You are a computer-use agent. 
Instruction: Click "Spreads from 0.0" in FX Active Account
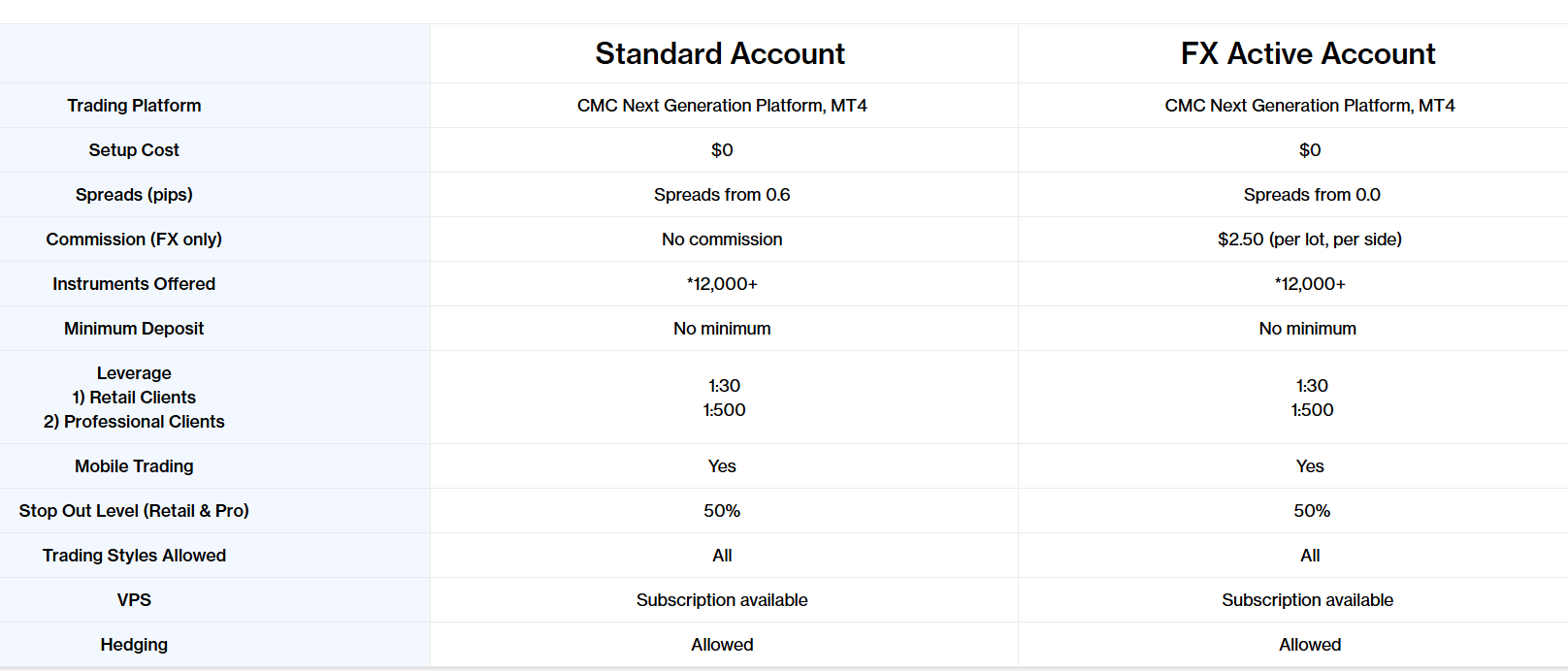(x=1312, y=195)
